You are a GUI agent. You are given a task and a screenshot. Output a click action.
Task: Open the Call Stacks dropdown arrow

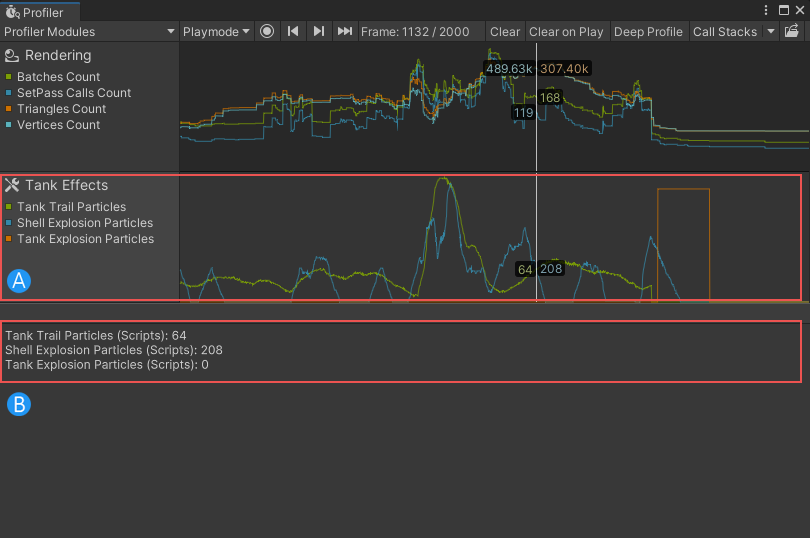[771, 31]
